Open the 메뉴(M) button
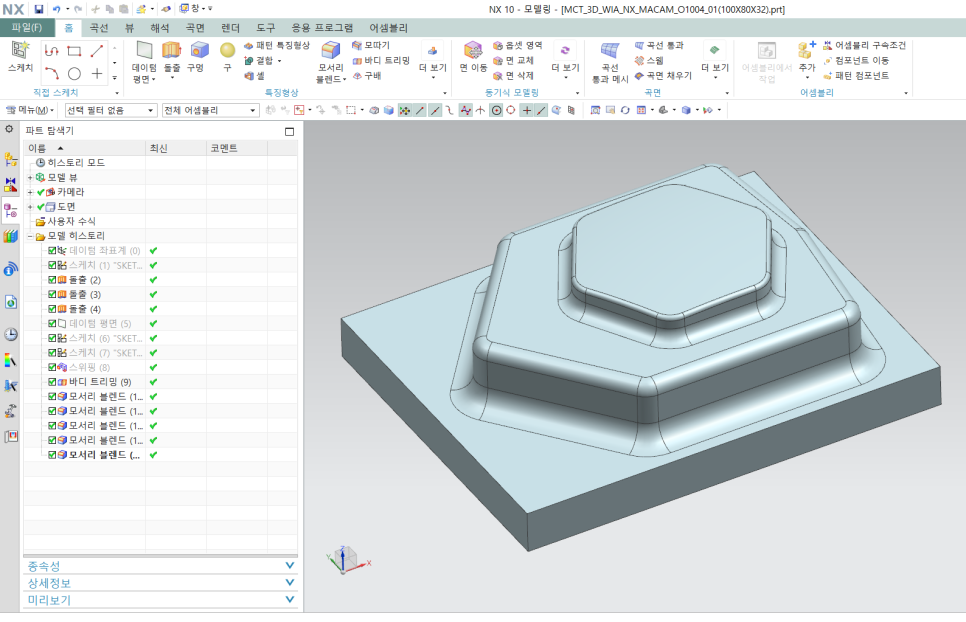 pyautogui.click(x=30, y=110)
